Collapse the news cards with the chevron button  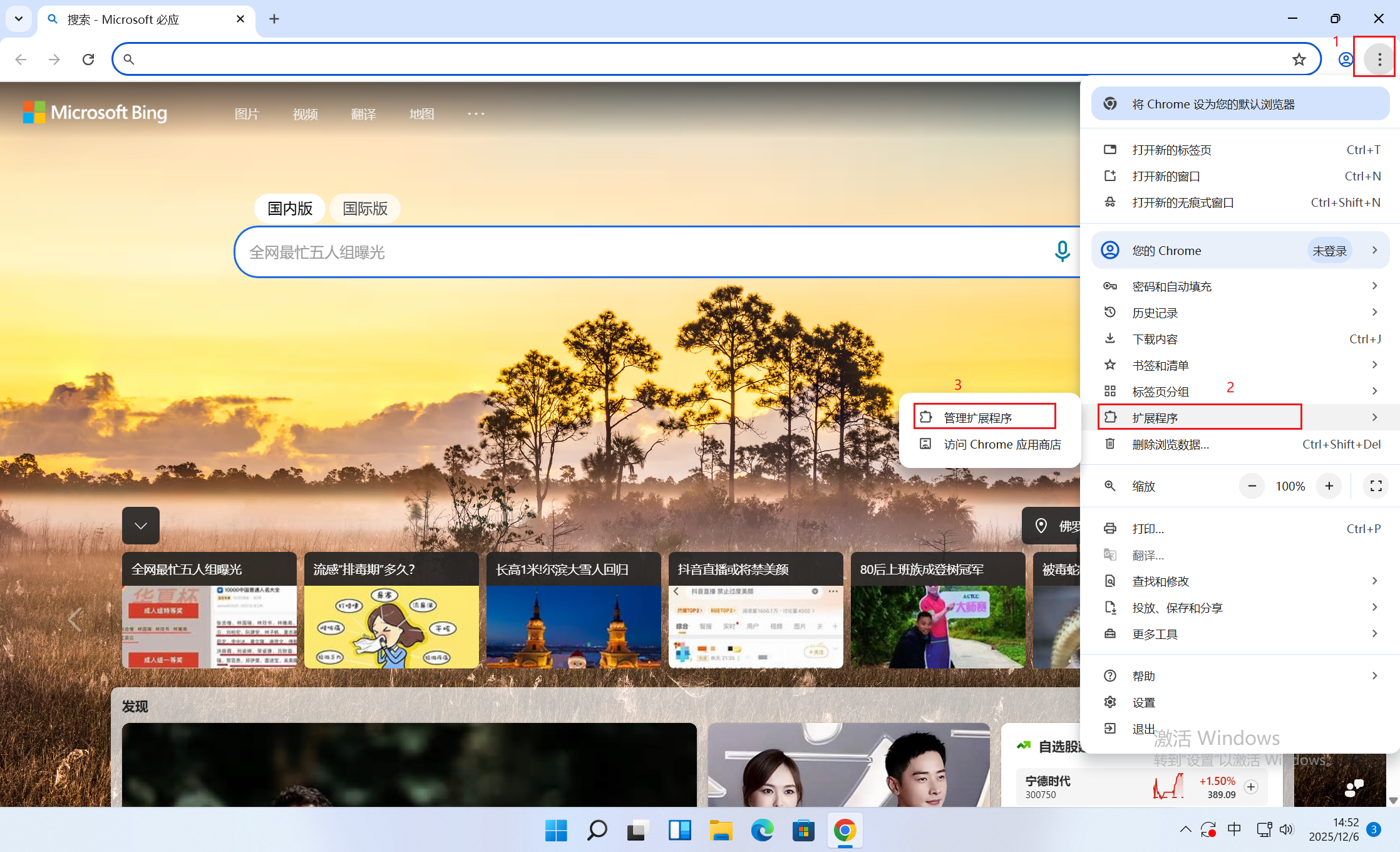141,525
